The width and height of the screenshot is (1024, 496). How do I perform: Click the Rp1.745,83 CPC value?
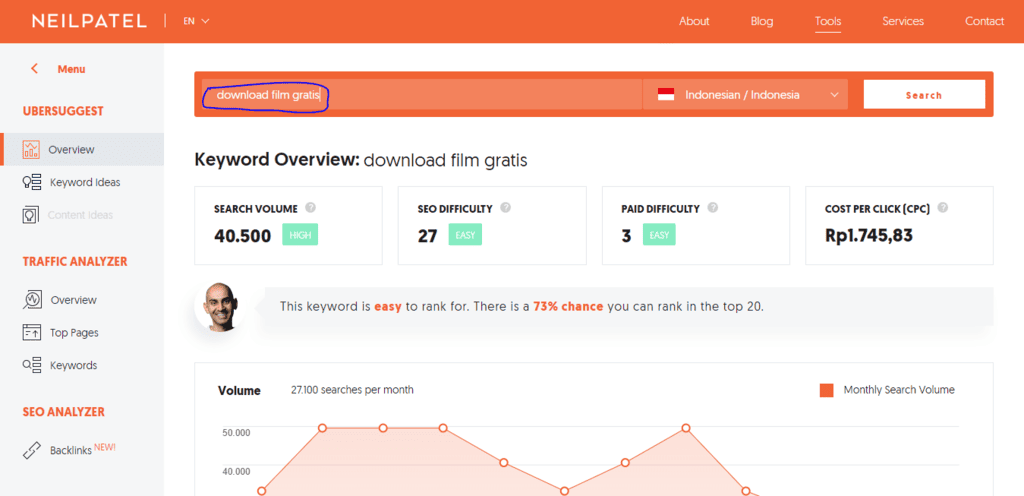tap(869, 236)
